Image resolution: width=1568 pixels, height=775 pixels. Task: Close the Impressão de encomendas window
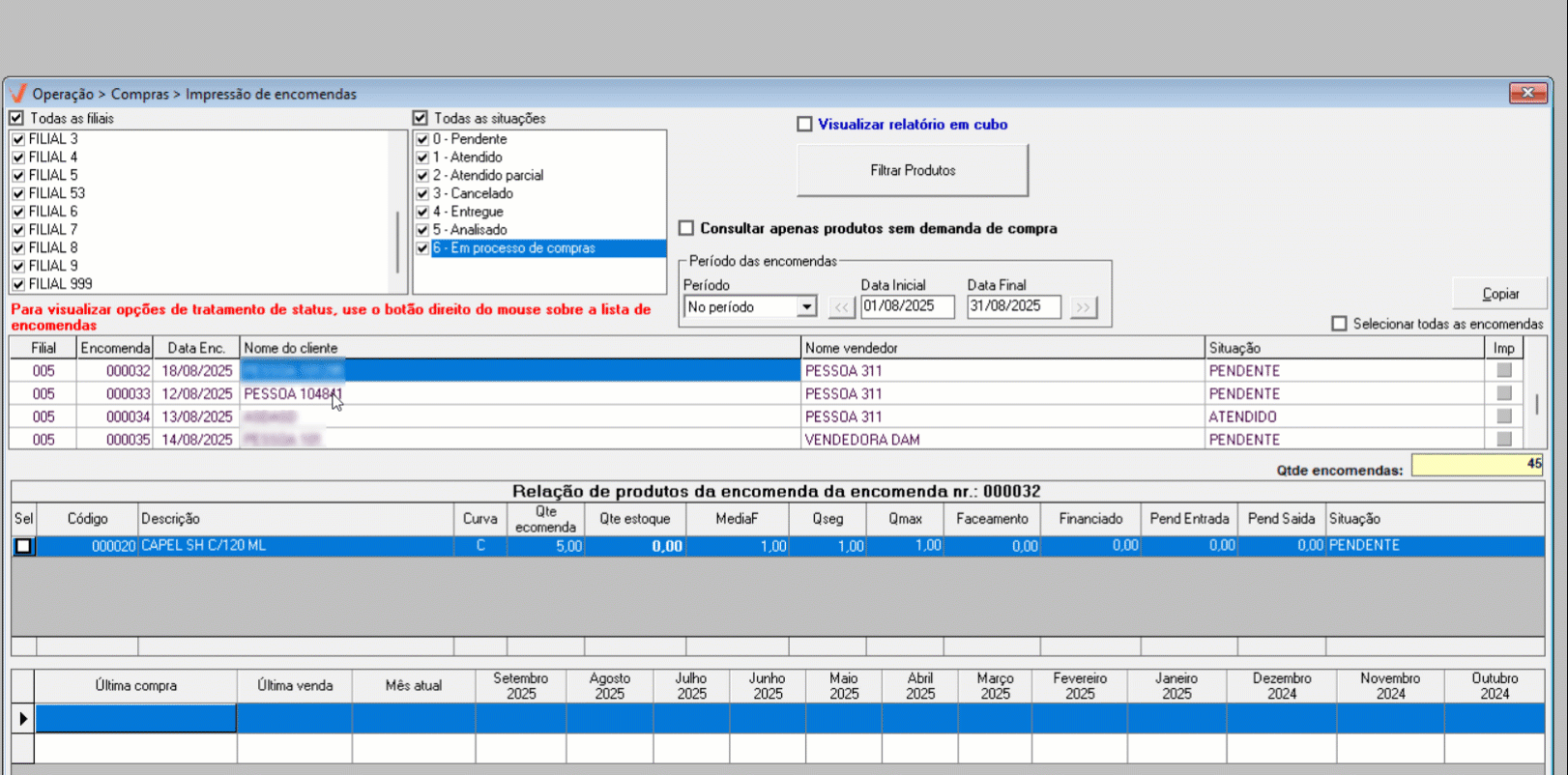coord(1527,93)
